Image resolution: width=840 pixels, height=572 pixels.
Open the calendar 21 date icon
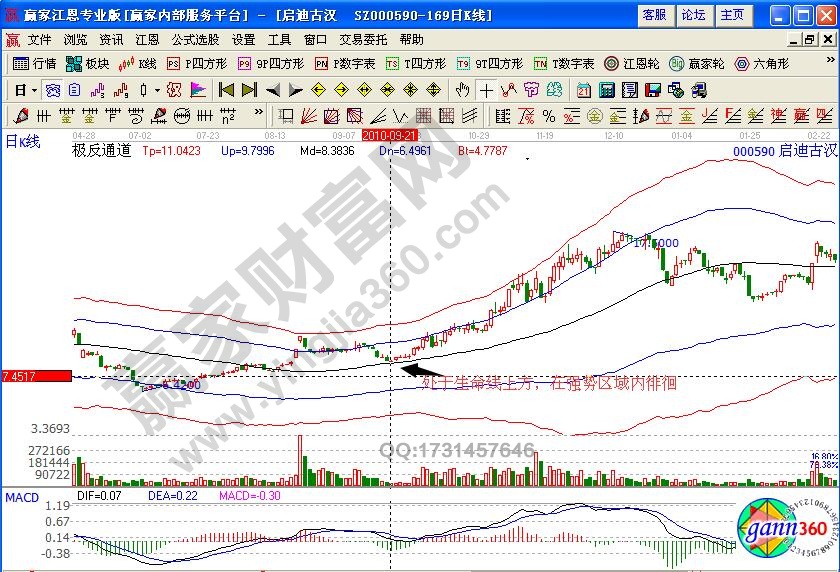pos(583,90)
